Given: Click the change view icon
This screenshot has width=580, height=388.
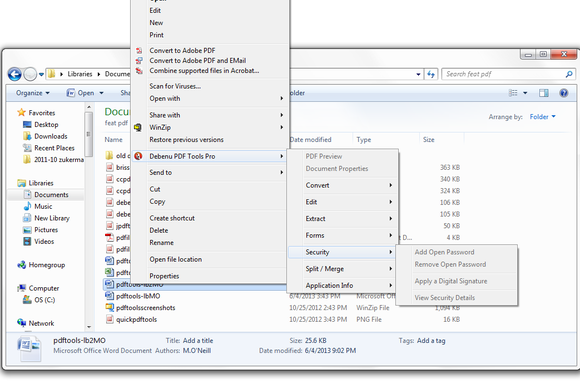Looking at the screenshot, I should click(513, 93).
